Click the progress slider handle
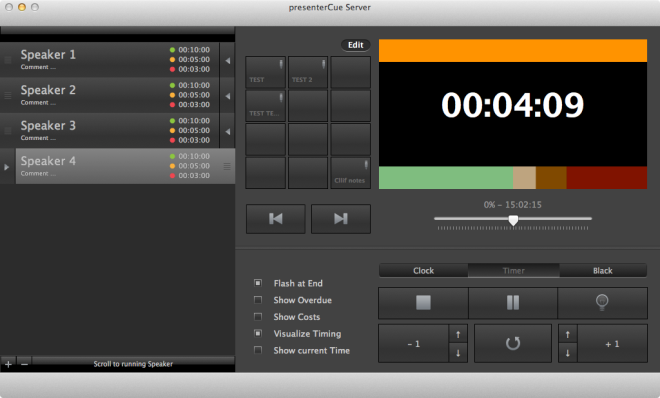Viewport: 660px width, 398px height. pyautogui.click(x=513, y=220)
